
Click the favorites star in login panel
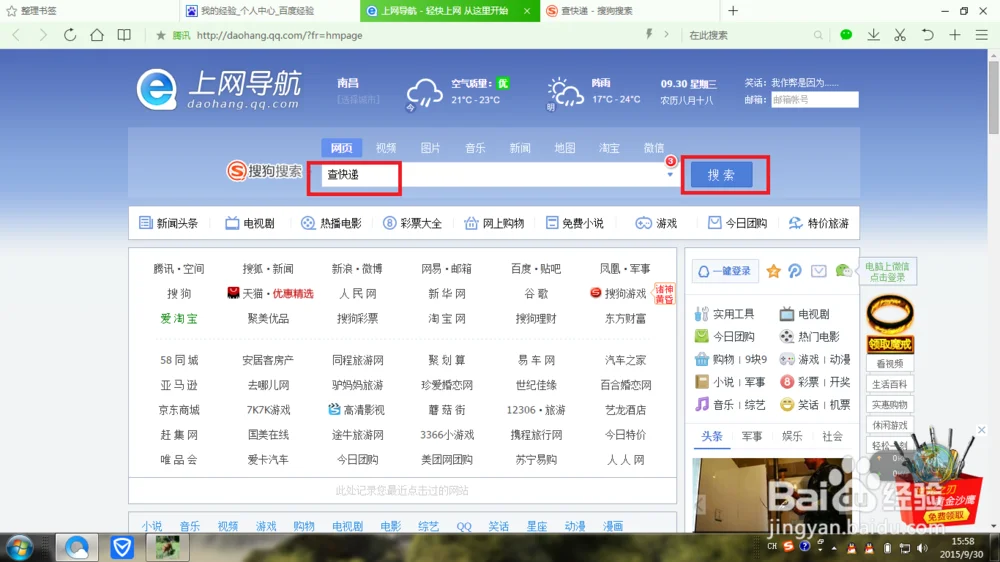coord(773,271)
